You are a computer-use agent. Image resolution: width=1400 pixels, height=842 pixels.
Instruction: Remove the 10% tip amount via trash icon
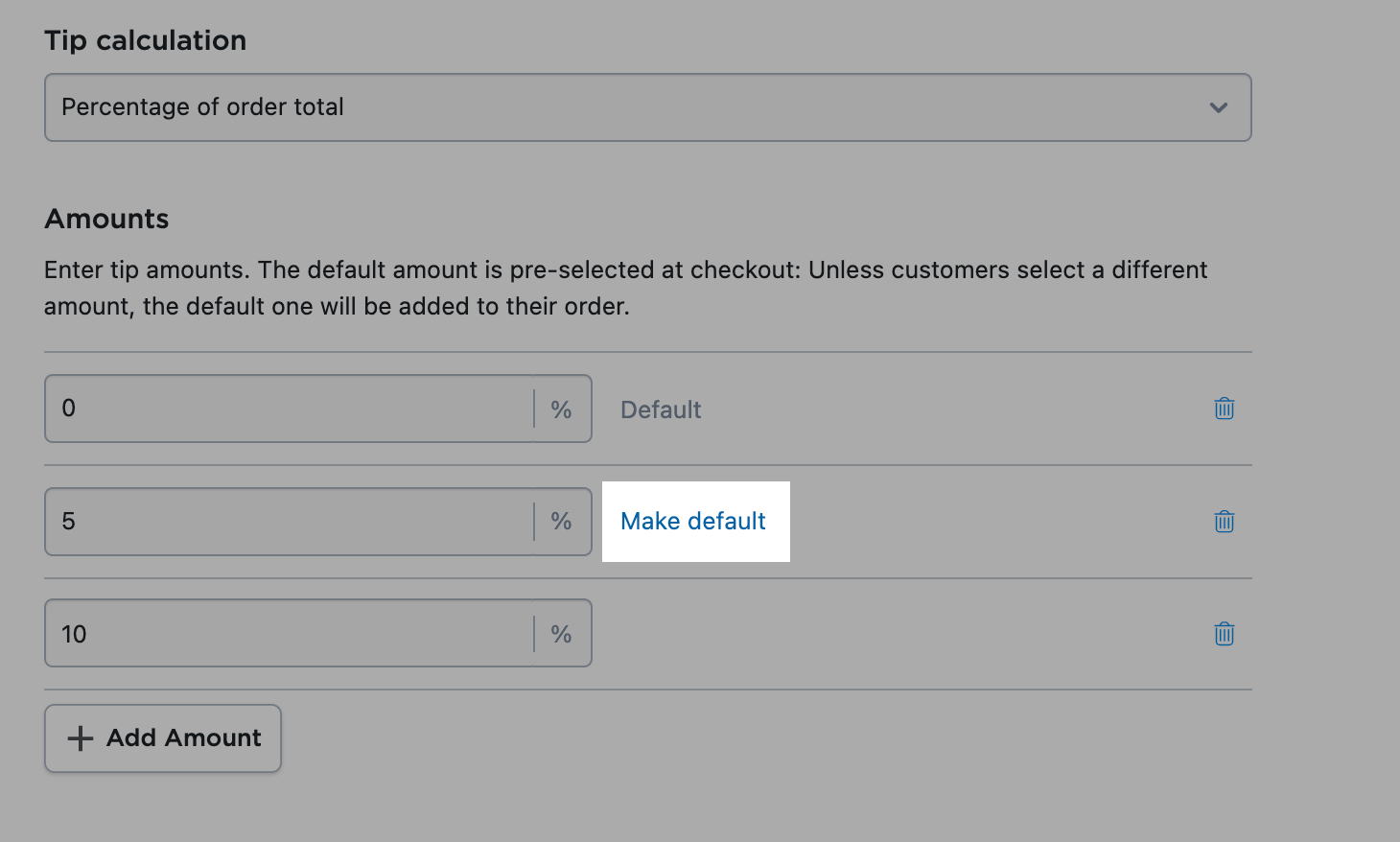point(1224,634)
